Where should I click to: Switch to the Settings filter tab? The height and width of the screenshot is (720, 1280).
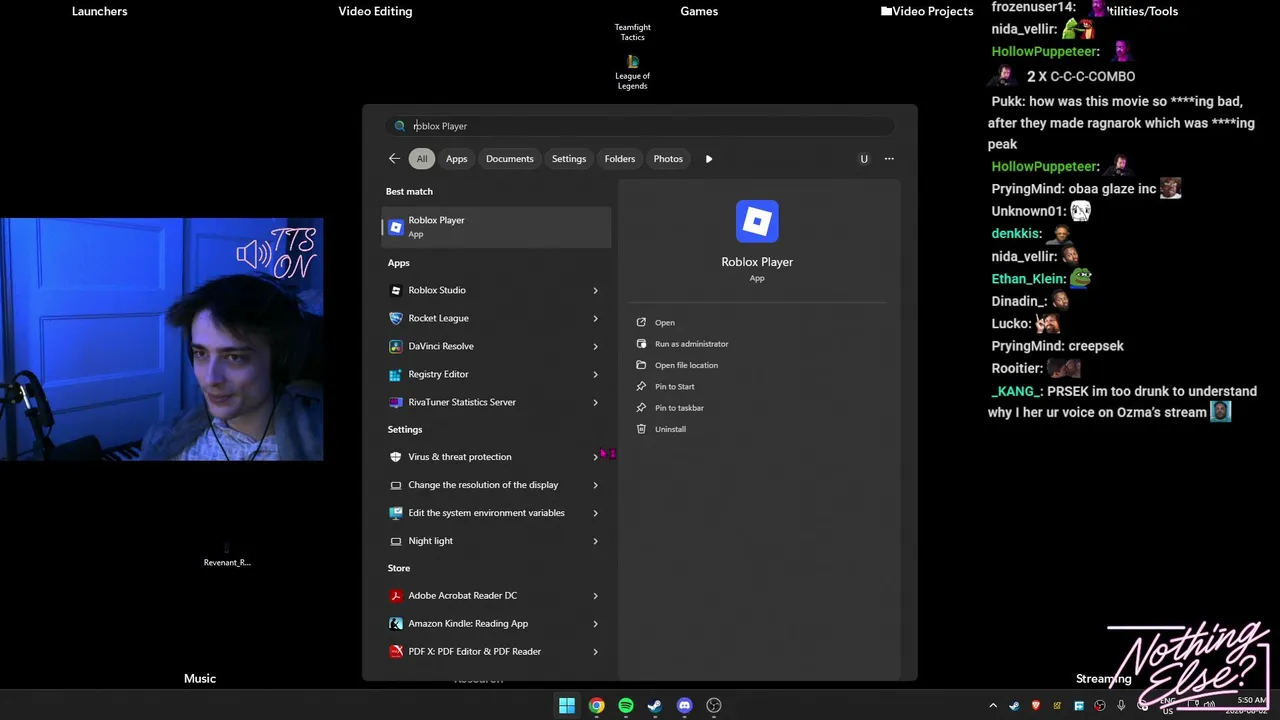pos(569,159)
